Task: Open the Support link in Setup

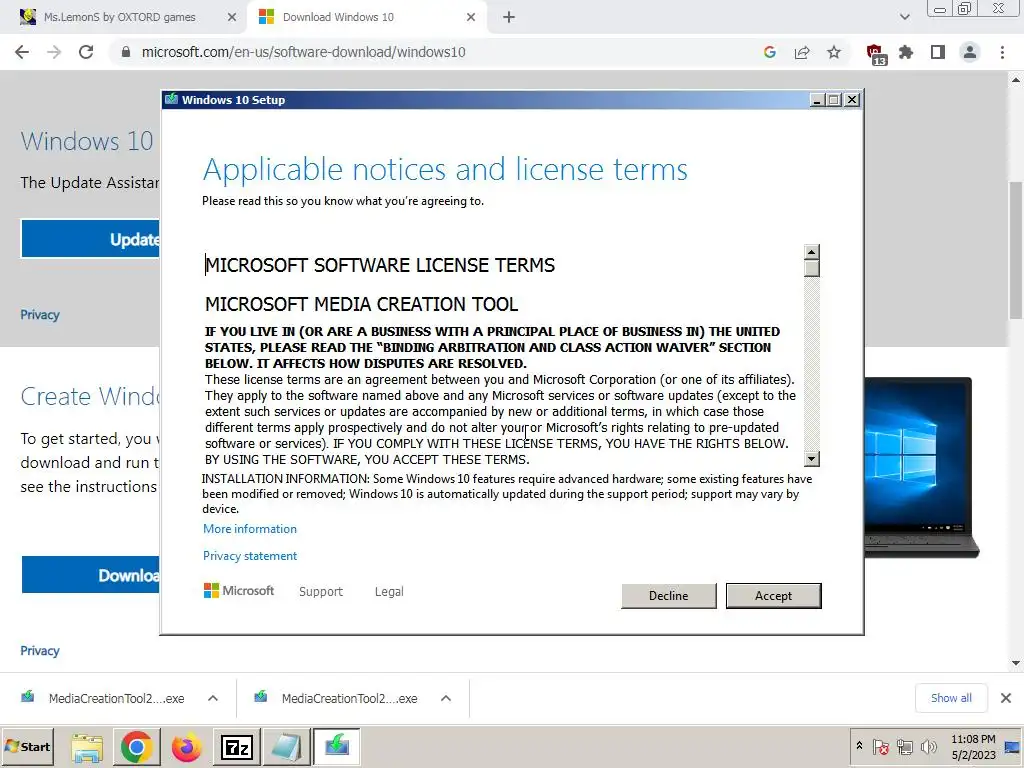Action: click(x=321, y=592)
